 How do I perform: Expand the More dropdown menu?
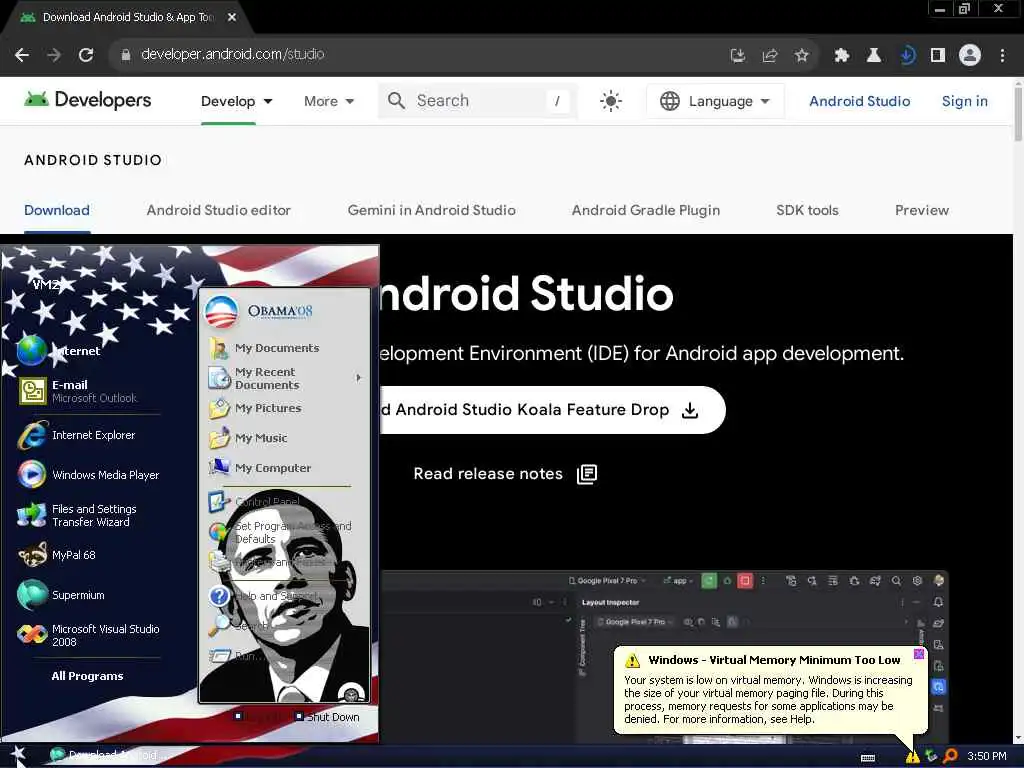(329, 101)
